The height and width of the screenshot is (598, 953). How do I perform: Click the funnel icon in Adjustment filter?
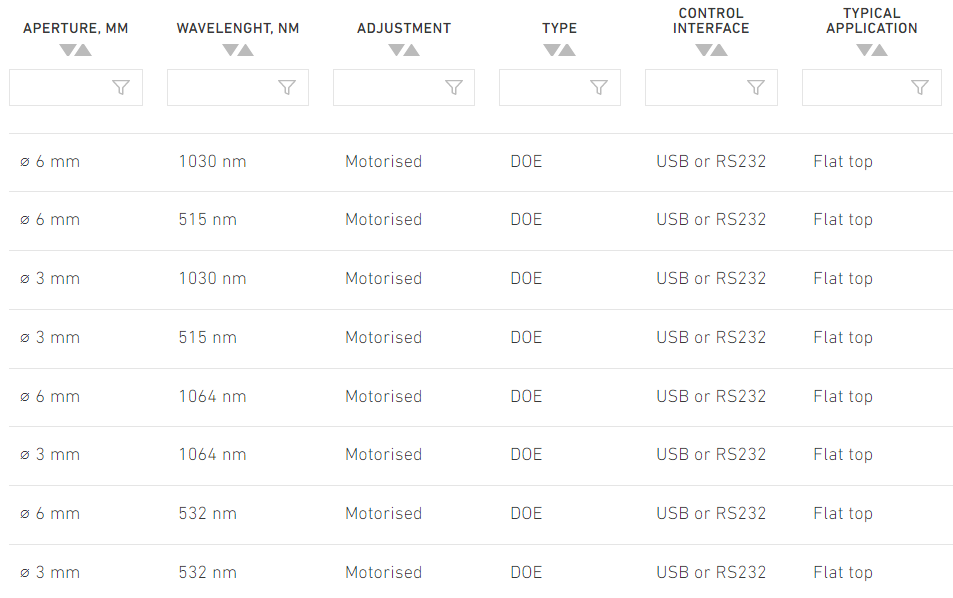click(x=454, y=88)
